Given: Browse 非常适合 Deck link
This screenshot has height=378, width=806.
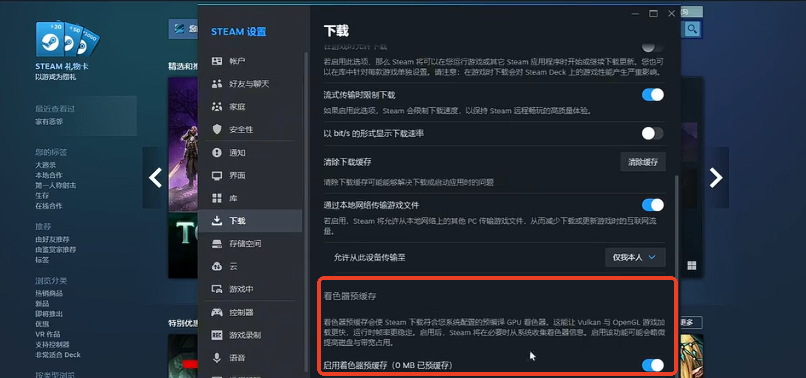Looking at the screenshot, I should point(58,355).
